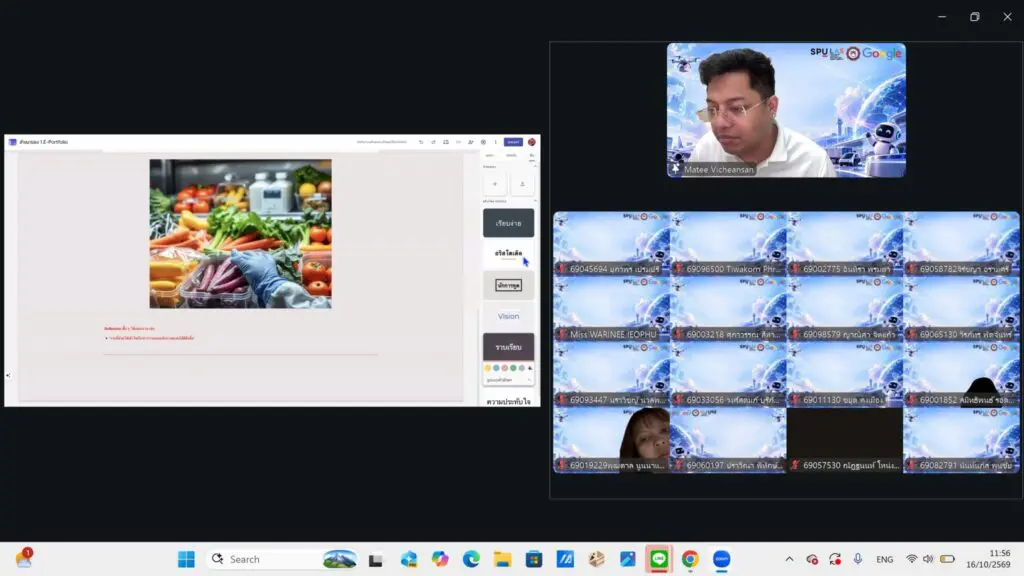Switch to the Pages tab in Sites panel
The height and width of the screenshot is (576, 1024).
point(511,155)
